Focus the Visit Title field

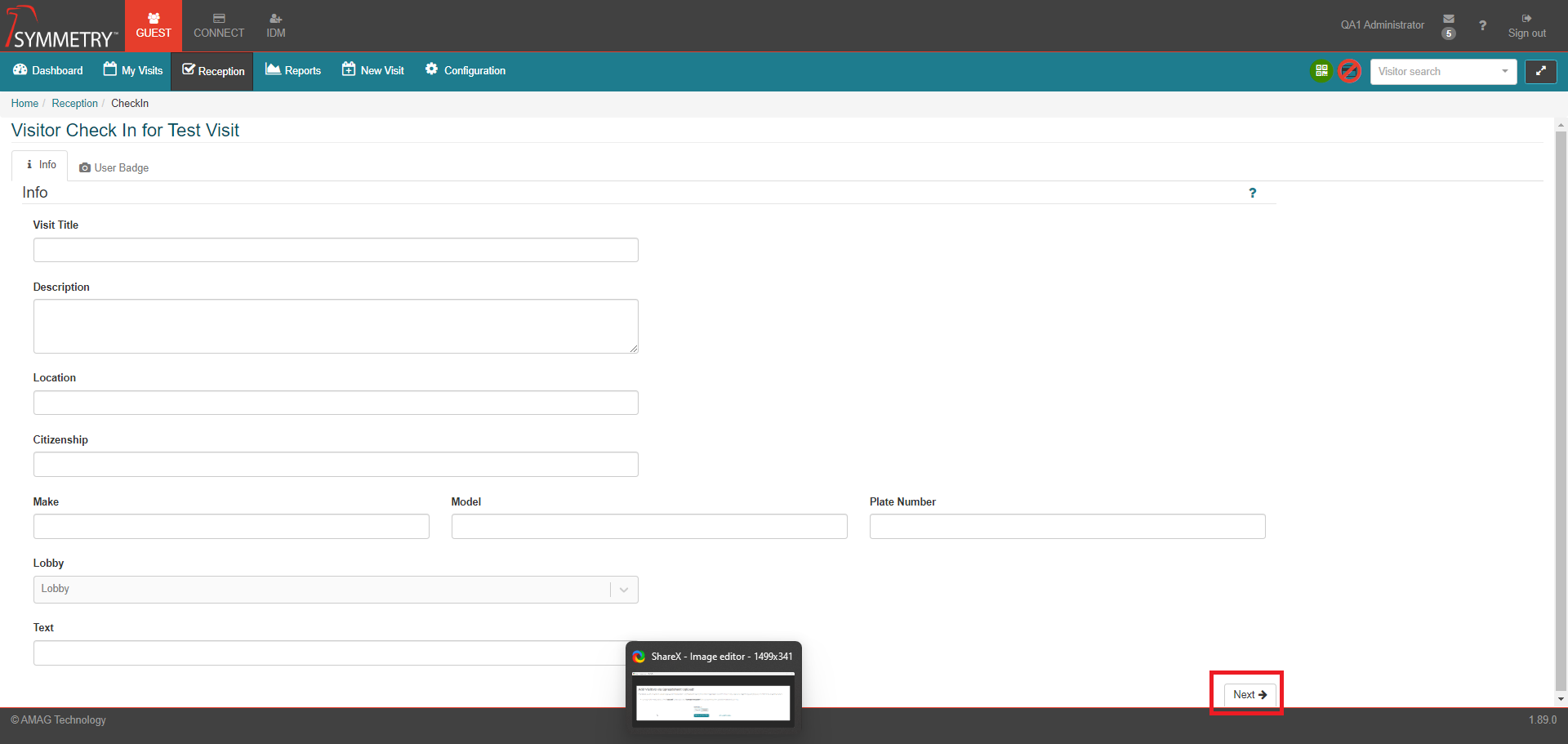pyautogui.click(x=336, y=250)
